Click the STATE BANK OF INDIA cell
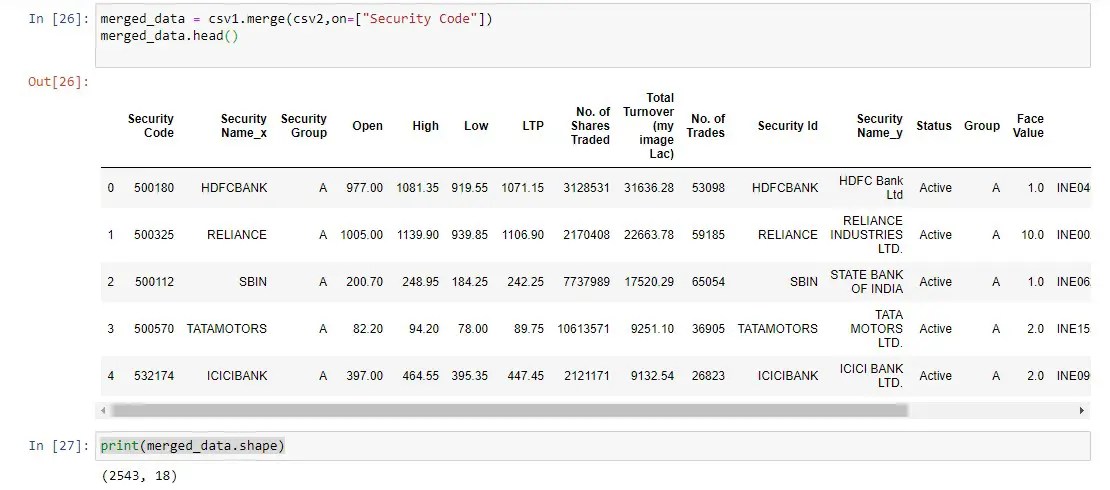 867,281
